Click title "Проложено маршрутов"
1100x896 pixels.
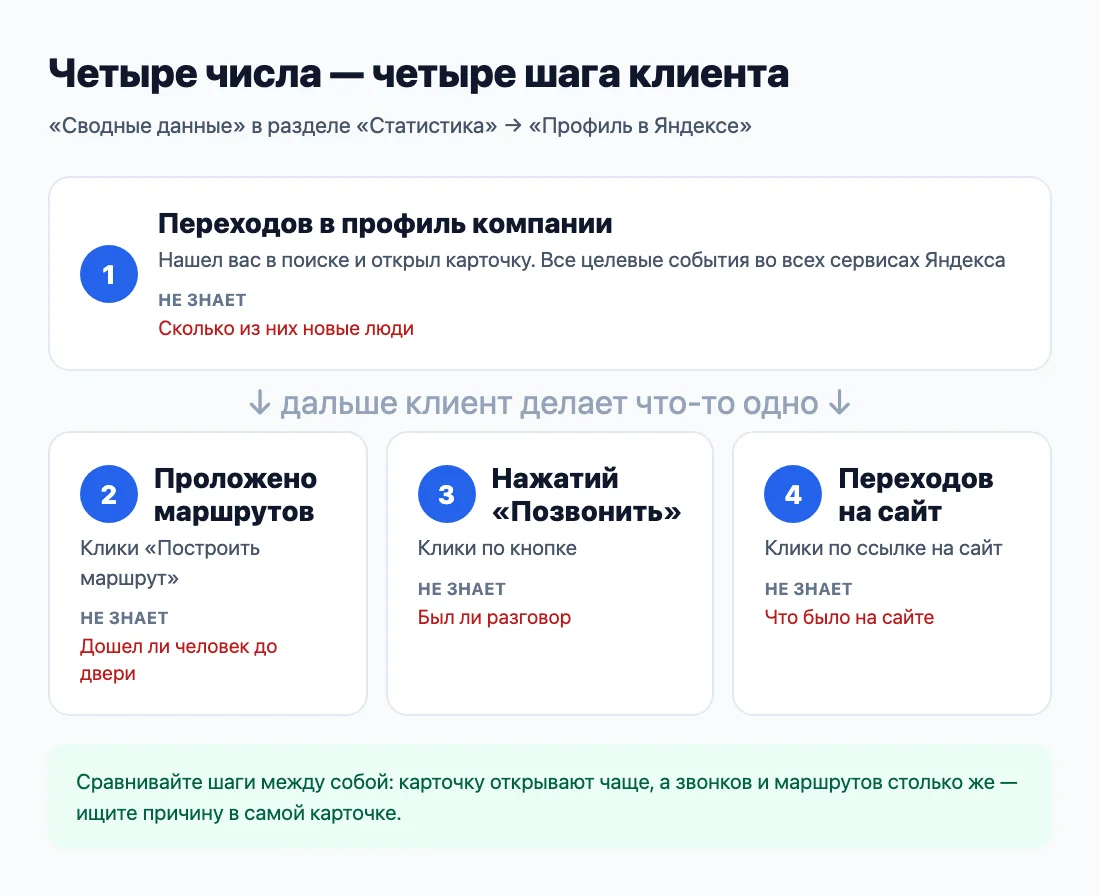click(x=236, y=495)
